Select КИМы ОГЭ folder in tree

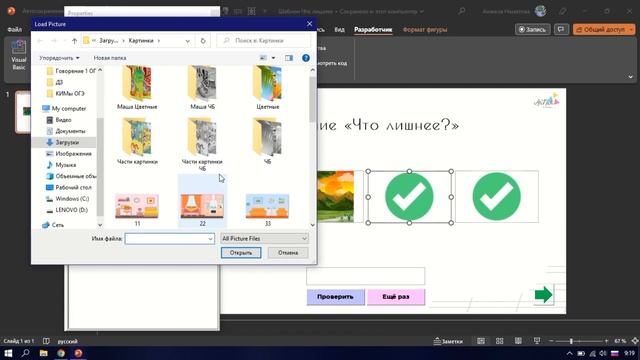[65, 93]
